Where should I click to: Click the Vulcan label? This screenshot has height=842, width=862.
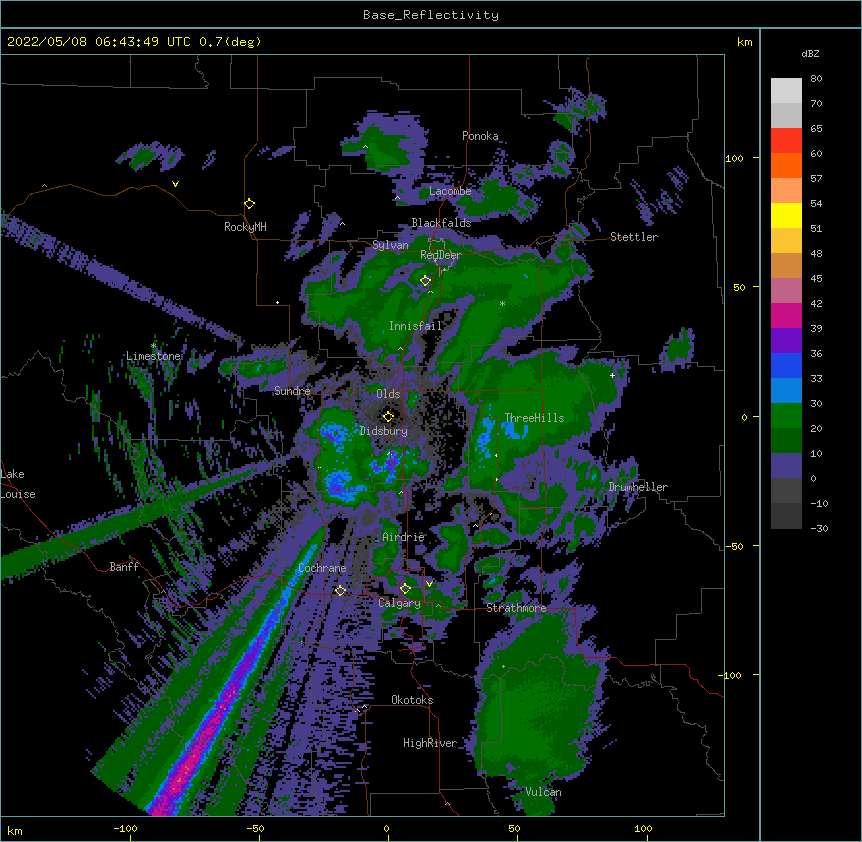543,792
